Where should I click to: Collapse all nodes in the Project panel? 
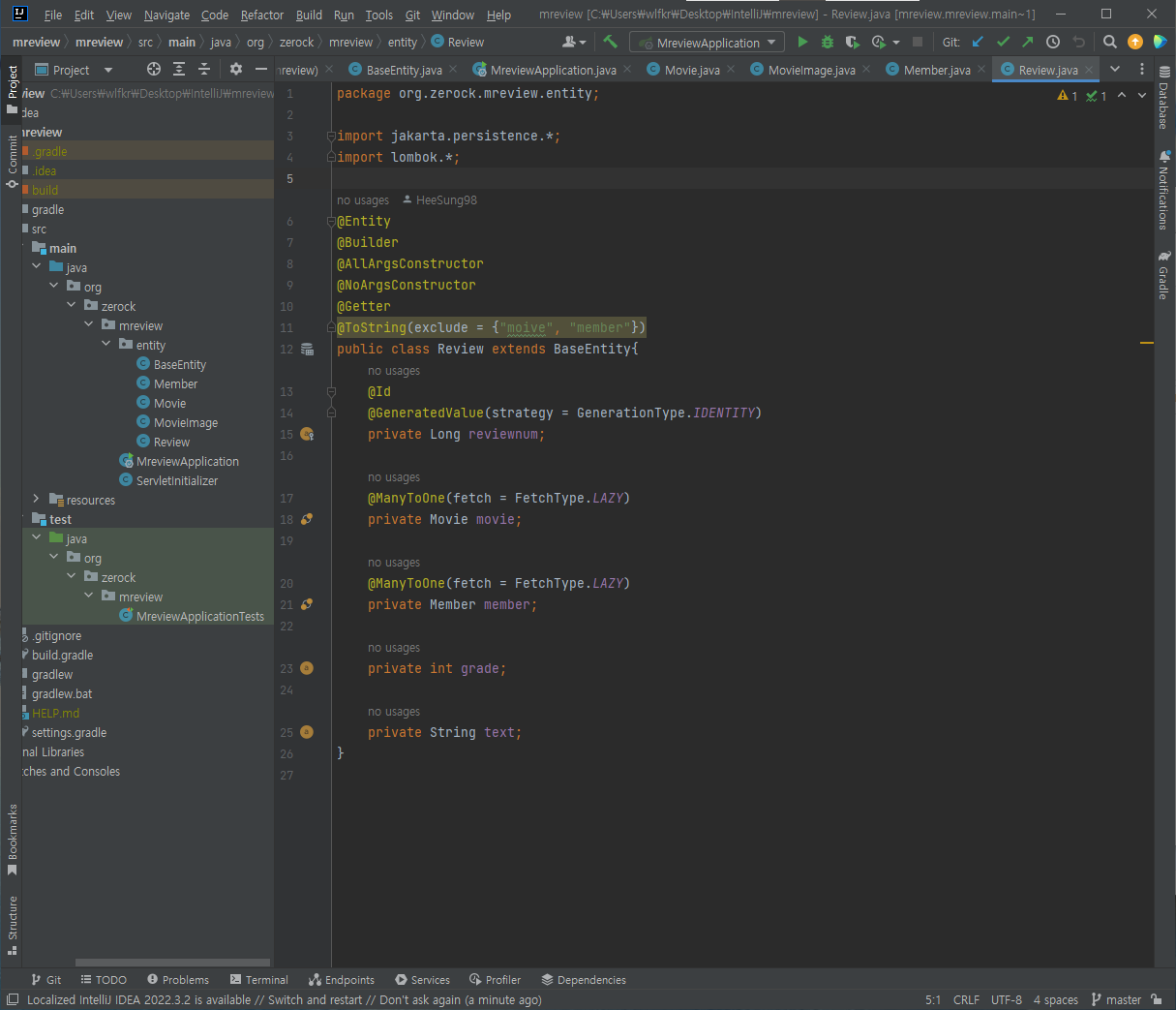tap(204, 69)
